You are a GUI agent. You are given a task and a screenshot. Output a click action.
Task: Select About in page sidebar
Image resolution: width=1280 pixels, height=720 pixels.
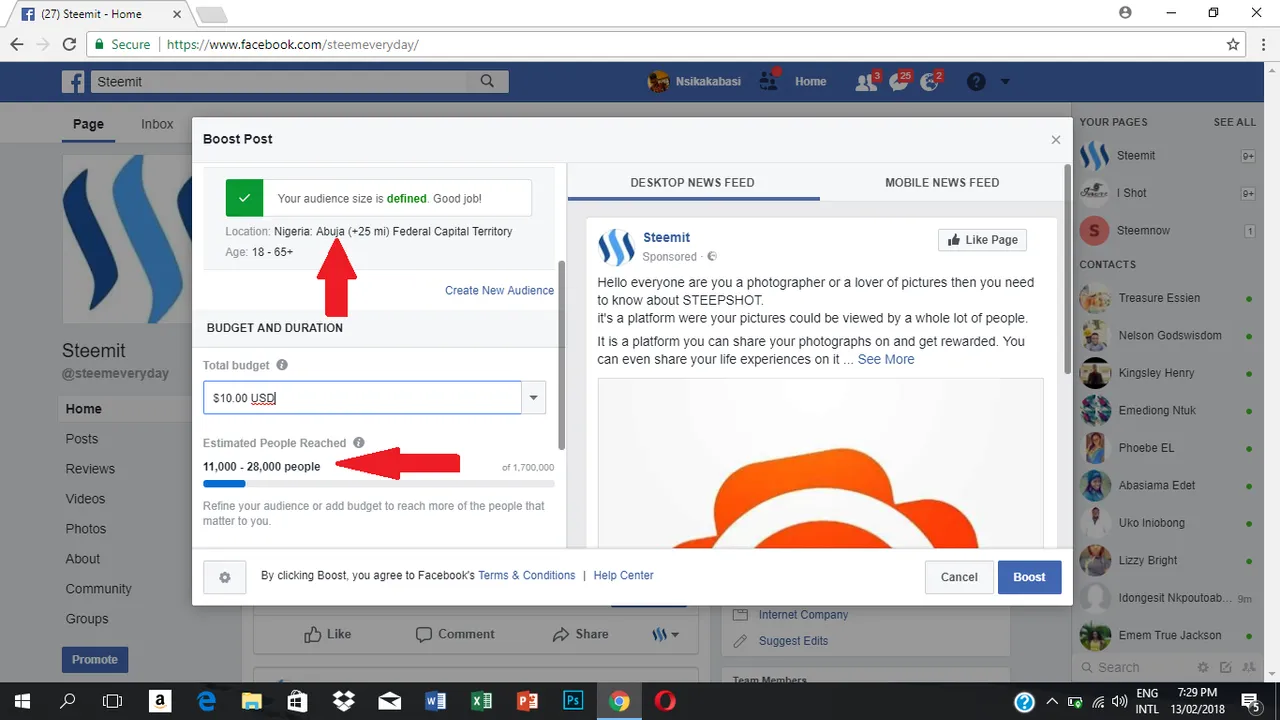click(83, 559)
